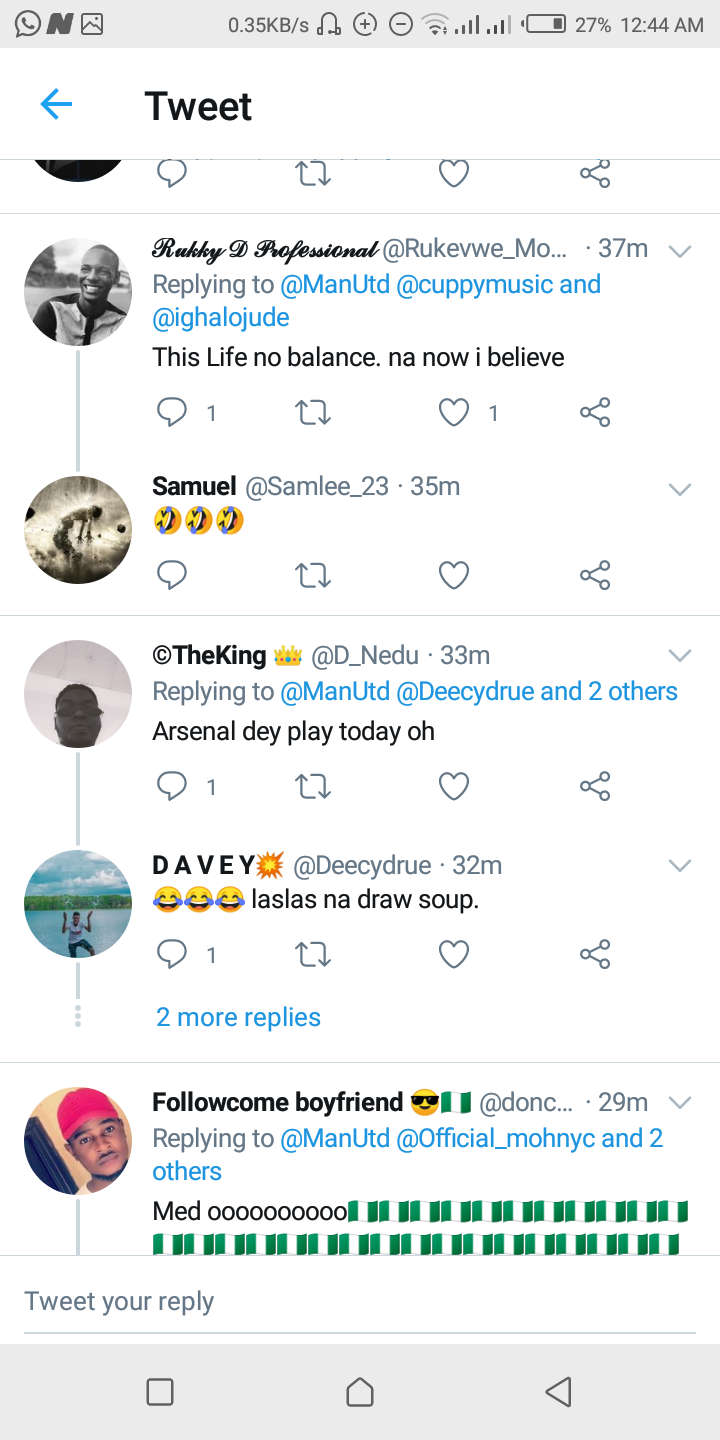This screenshot has width=720, height=1440.
Task: Open options chevron on Rukky D's tweet
Action: click(680, 251)
